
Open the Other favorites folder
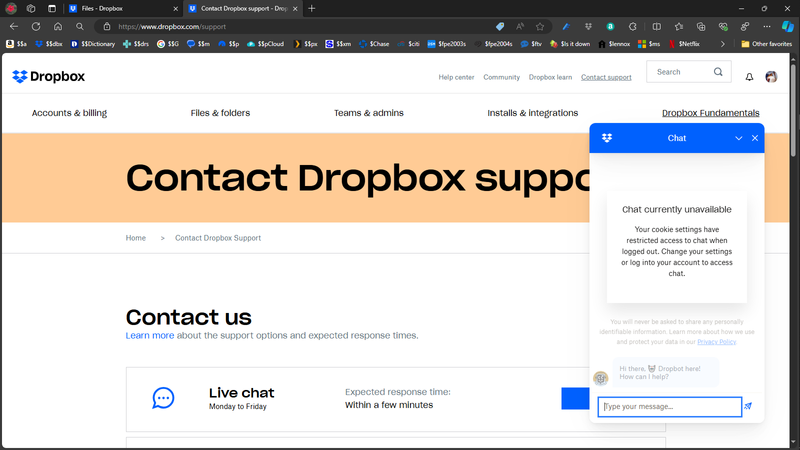(766, 44)
